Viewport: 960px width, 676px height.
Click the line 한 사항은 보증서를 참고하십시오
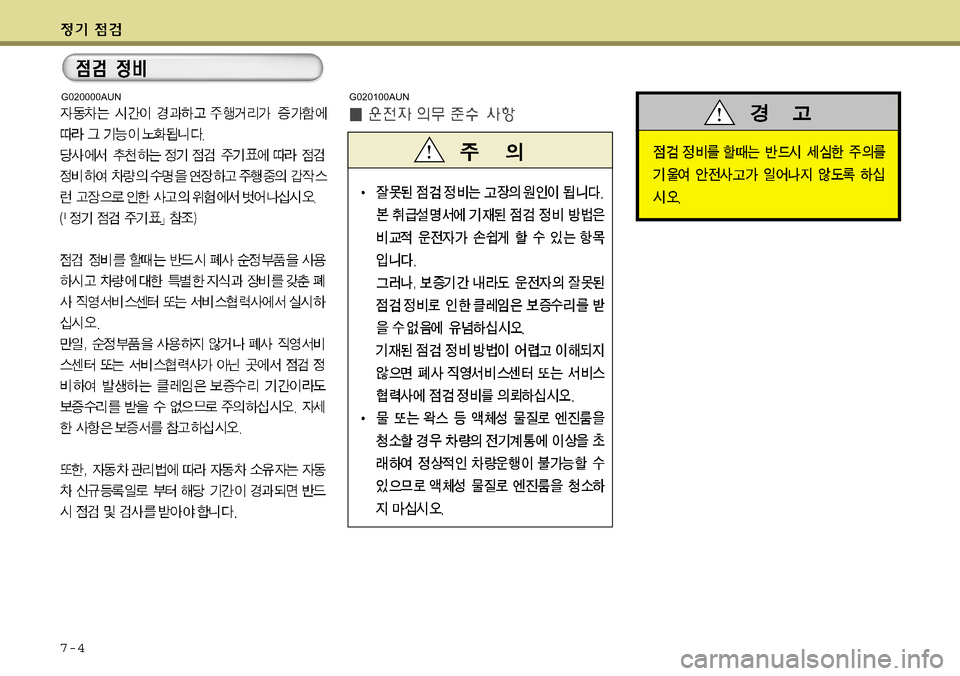point(151,427)
